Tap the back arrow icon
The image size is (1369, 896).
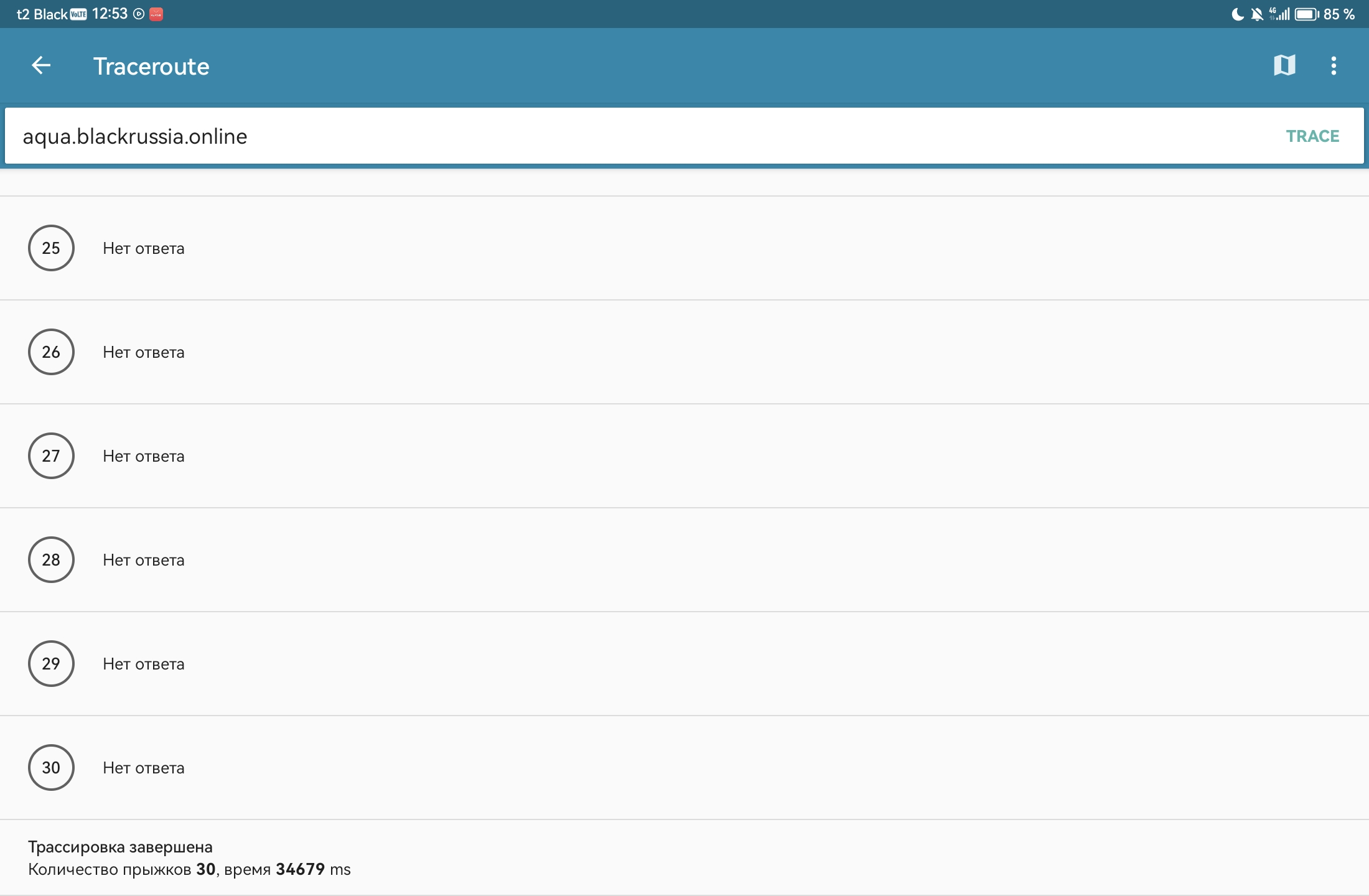(41, 65)
